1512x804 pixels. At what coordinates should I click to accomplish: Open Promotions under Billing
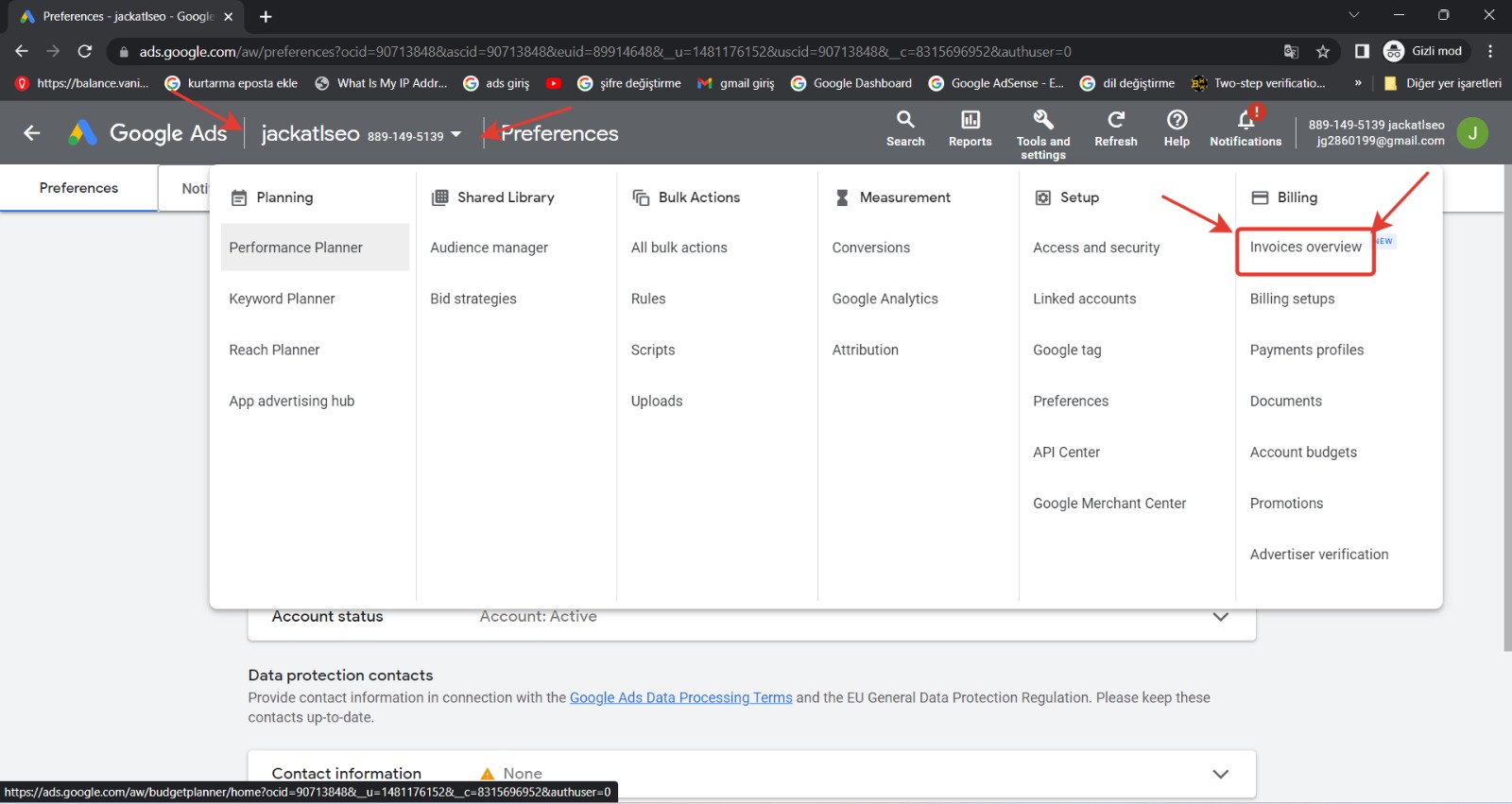click(1287, 503)
